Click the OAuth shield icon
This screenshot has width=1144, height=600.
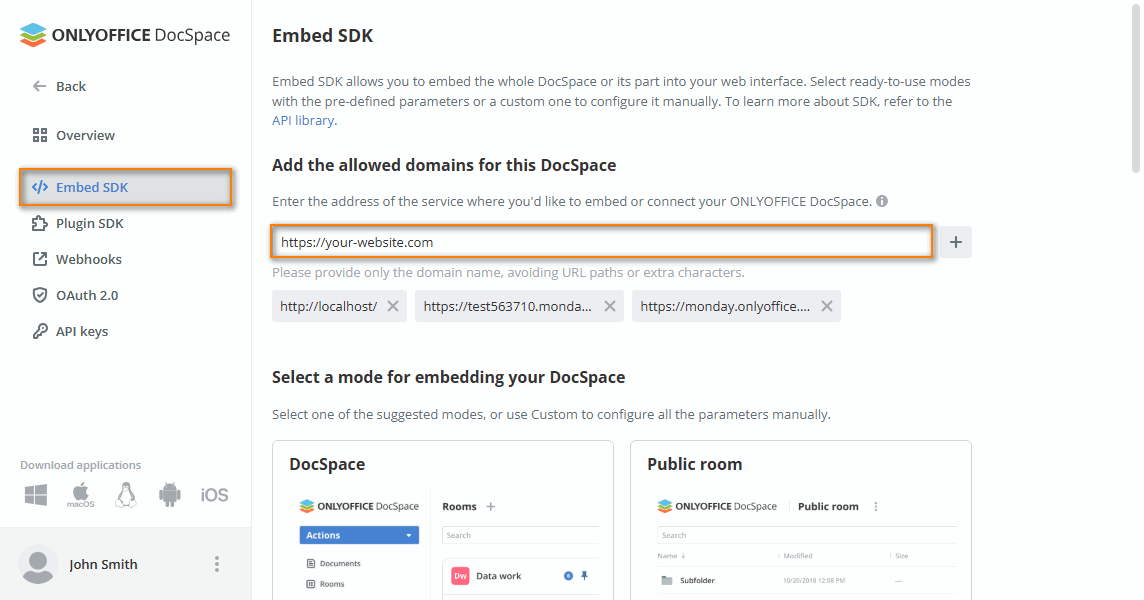pos(39,295)
